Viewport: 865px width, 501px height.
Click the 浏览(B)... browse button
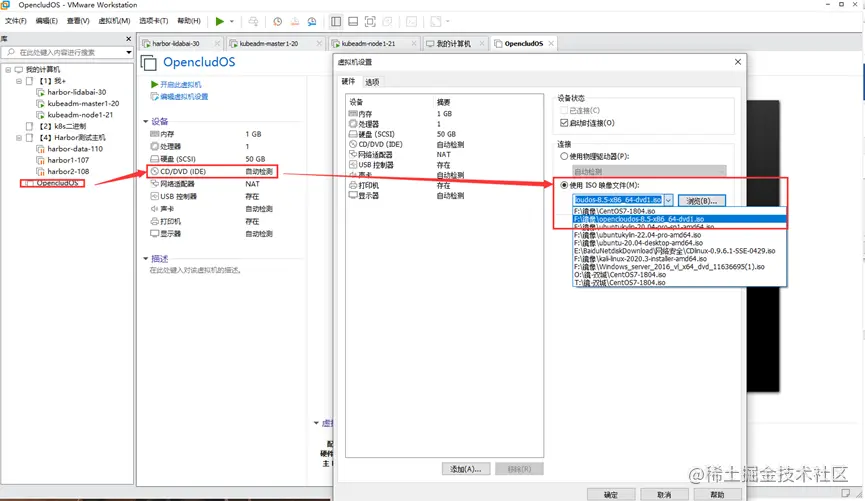click(x=702, y=201)
